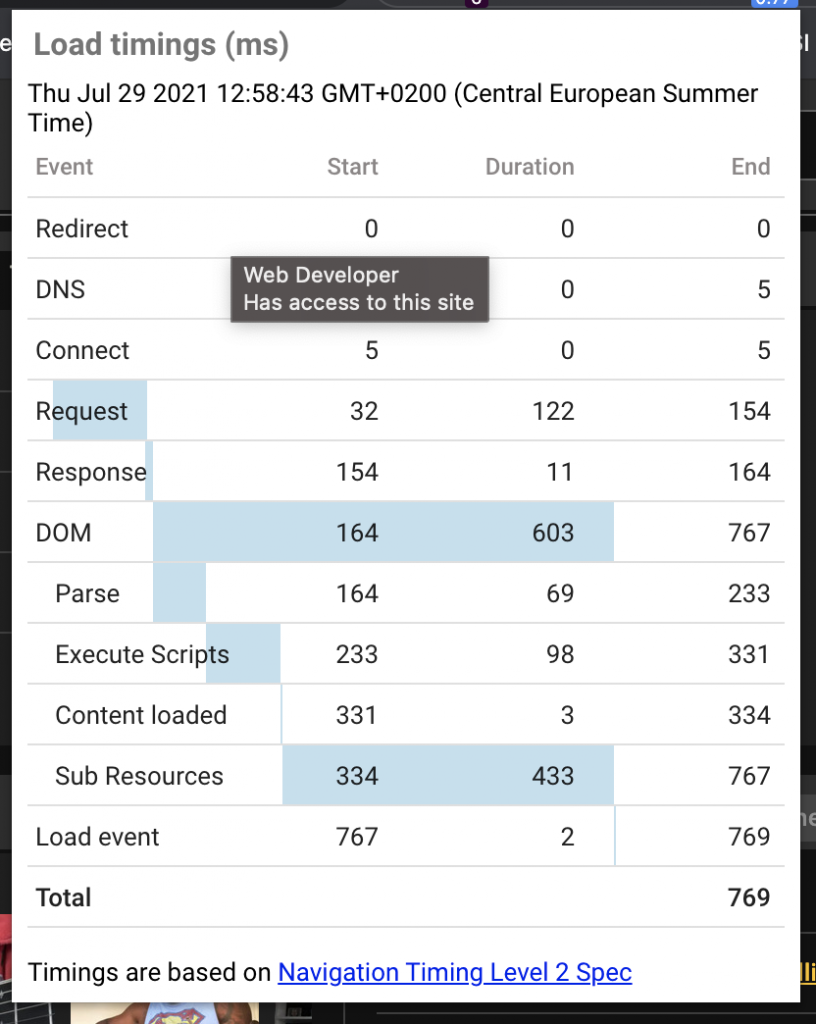This screenshot has width=816, height=1024.
Task: Click the End column header
Action: click(751, 167)
